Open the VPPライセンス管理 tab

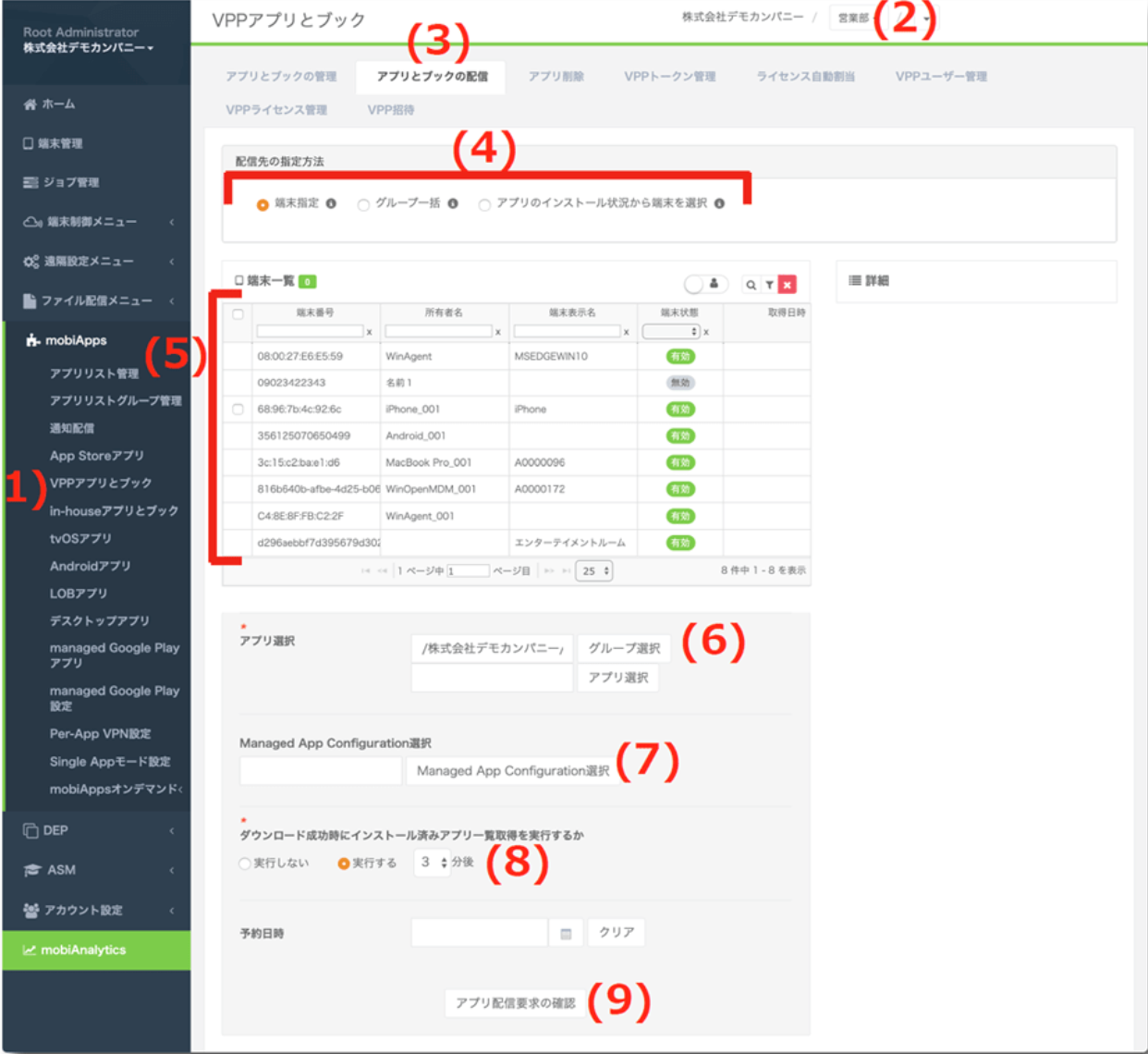(x=276, y=110)
